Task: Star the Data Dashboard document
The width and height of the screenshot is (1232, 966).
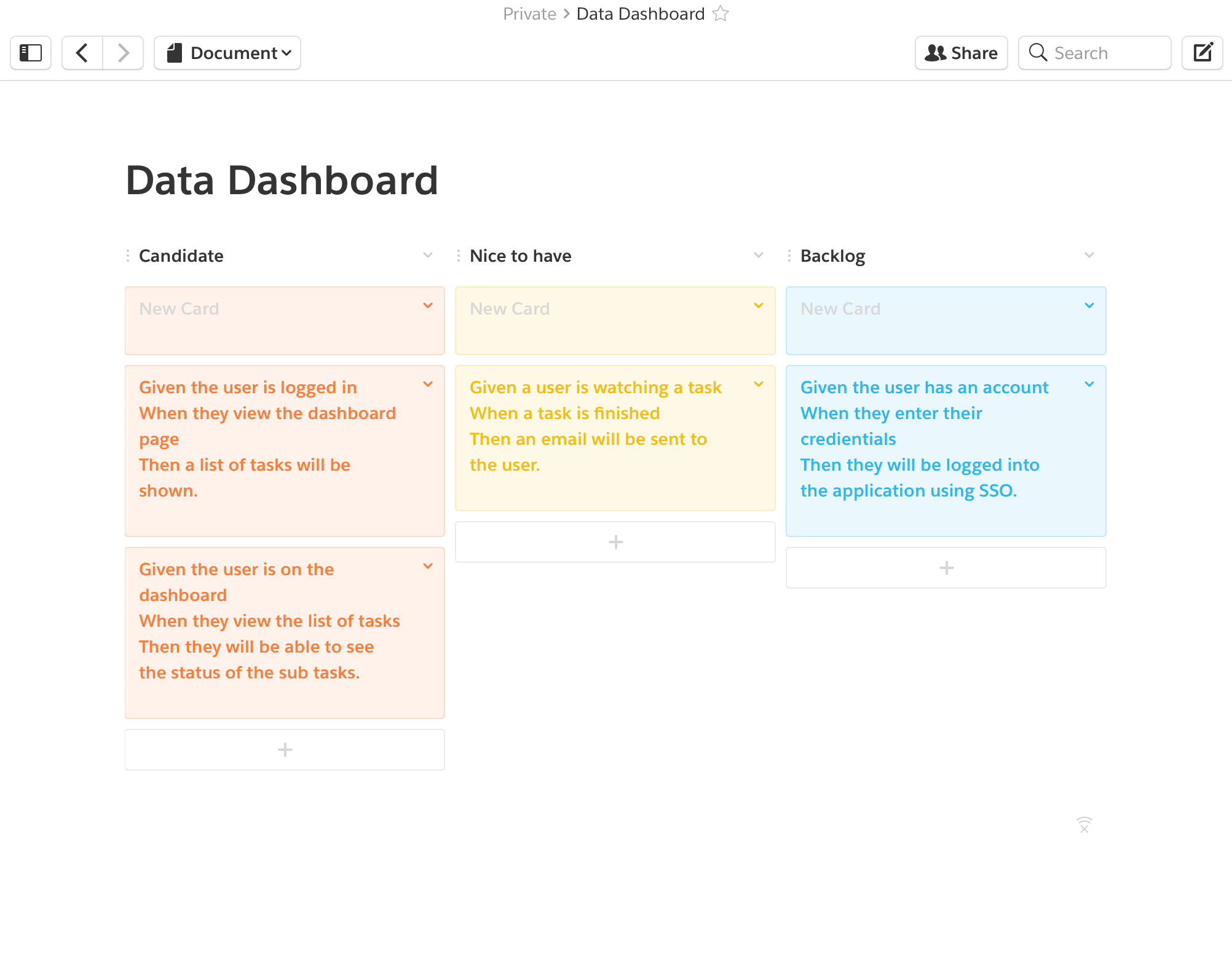Action: [721, 14]
